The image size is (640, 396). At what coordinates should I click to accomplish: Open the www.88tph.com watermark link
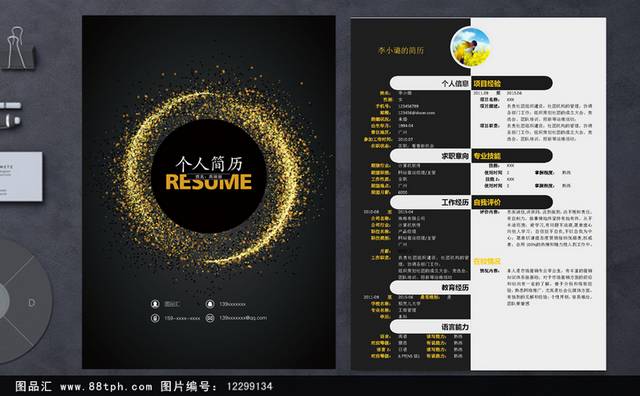106,386
